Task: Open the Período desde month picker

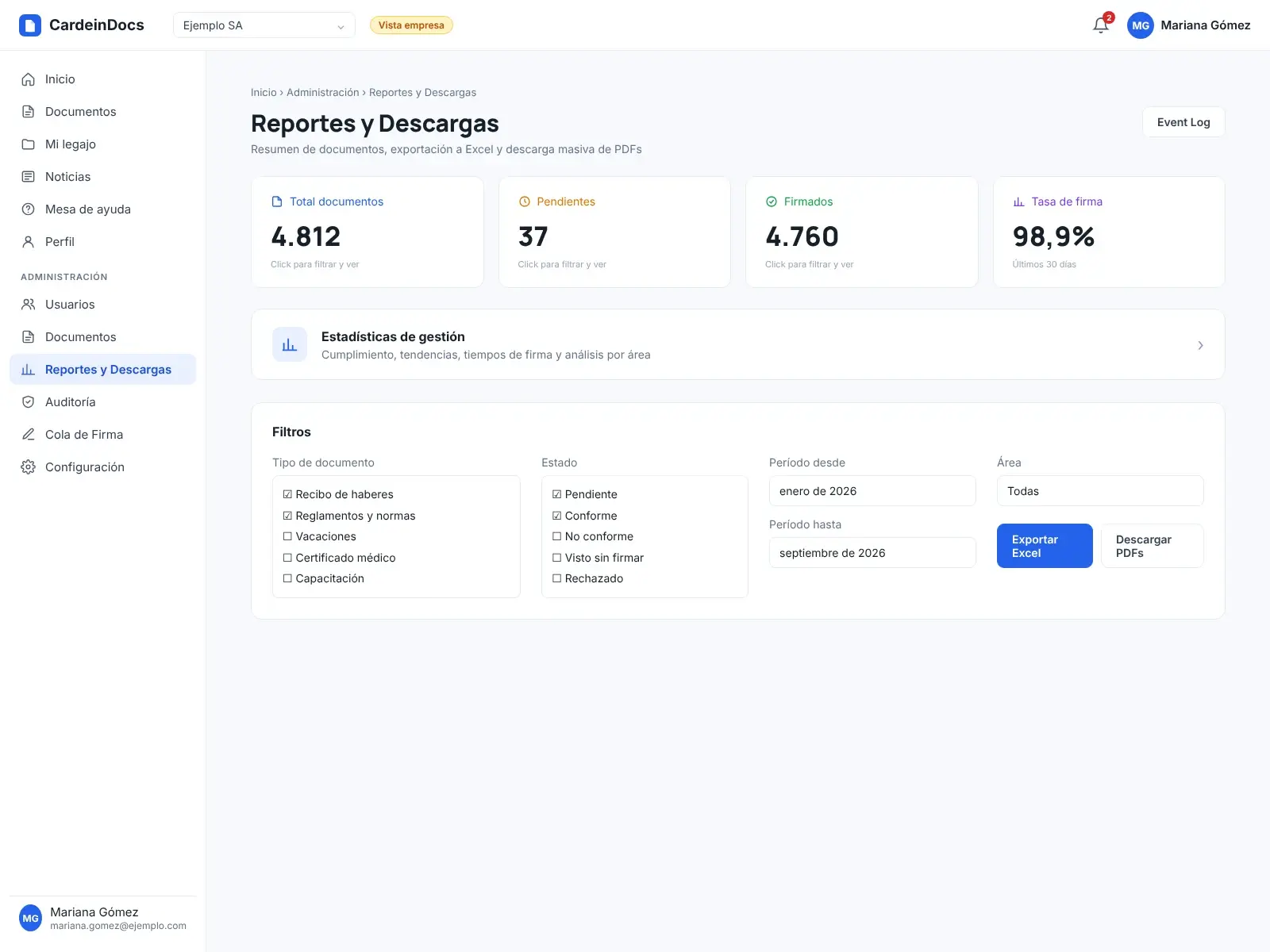Action: click(x=872, y=491)
